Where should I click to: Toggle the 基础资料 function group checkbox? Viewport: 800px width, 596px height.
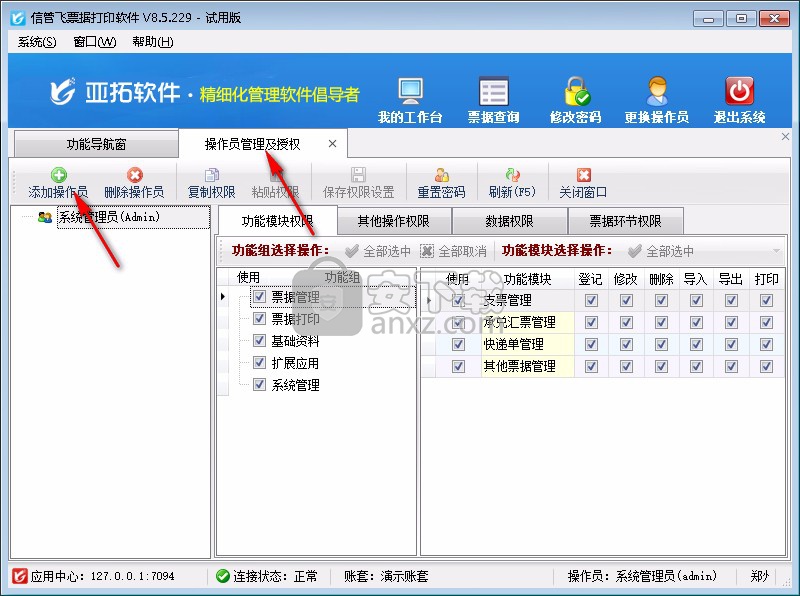260,340
